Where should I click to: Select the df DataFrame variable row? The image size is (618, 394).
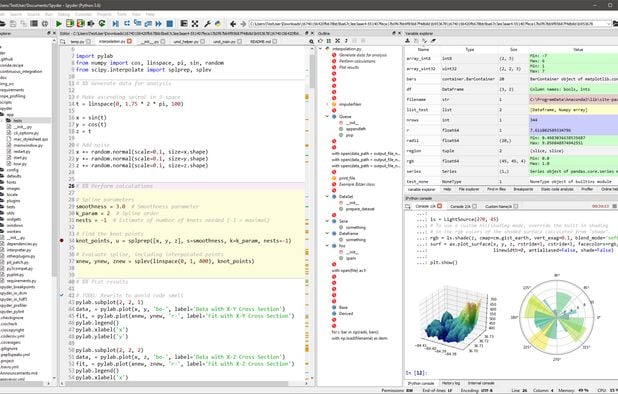click(511, 89)
